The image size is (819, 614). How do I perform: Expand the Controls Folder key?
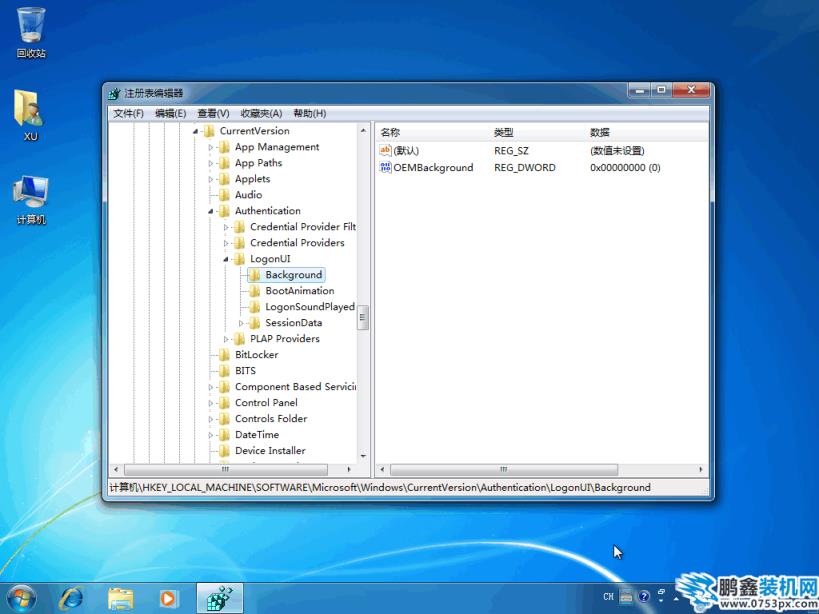tap(211, 419)
